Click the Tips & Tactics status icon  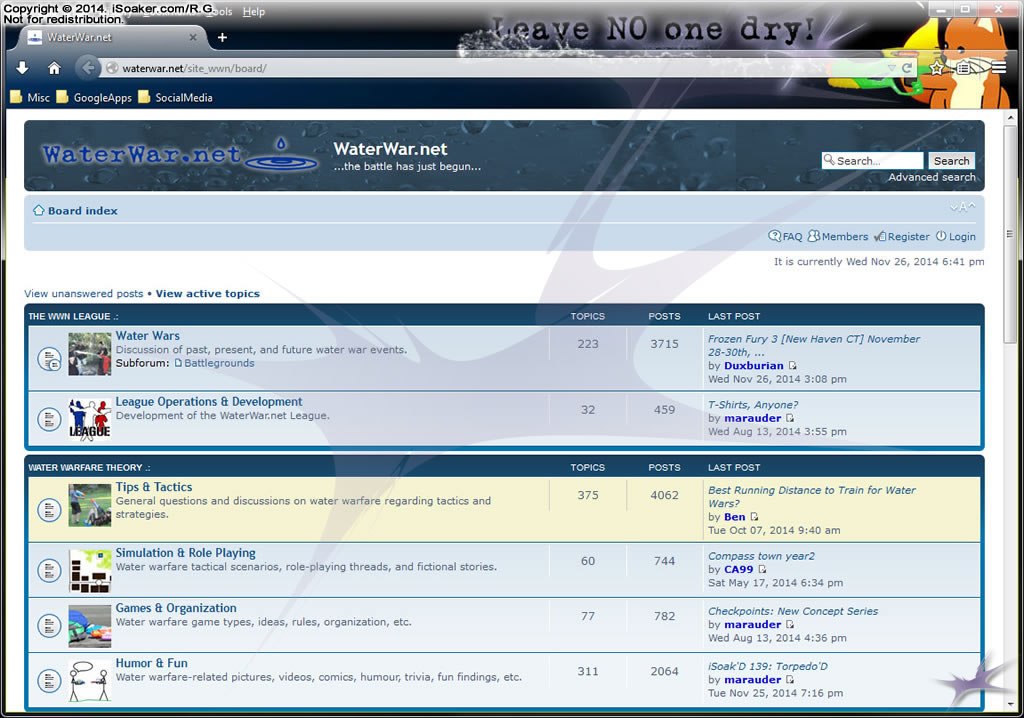coord(49,510)
